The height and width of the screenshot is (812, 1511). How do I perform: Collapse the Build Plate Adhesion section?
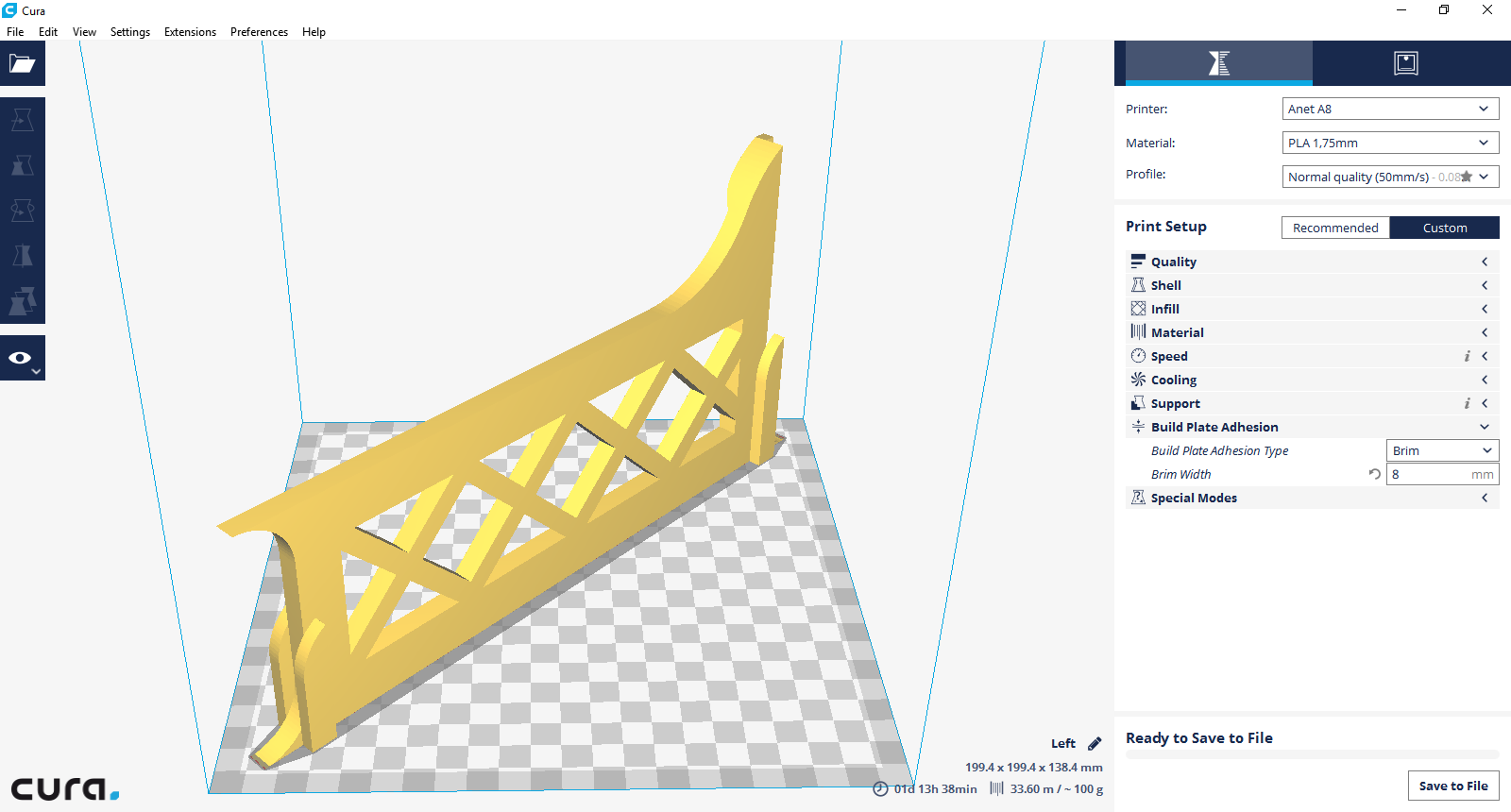tap(1313, 427)
